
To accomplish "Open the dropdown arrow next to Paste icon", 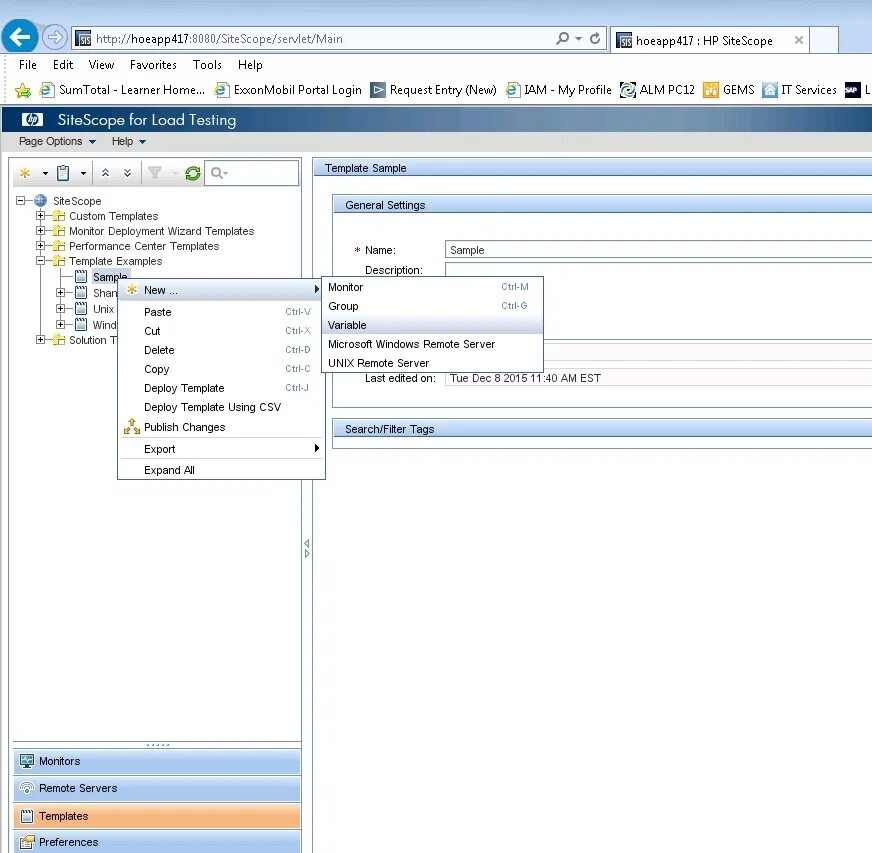I will pos(83,173).
